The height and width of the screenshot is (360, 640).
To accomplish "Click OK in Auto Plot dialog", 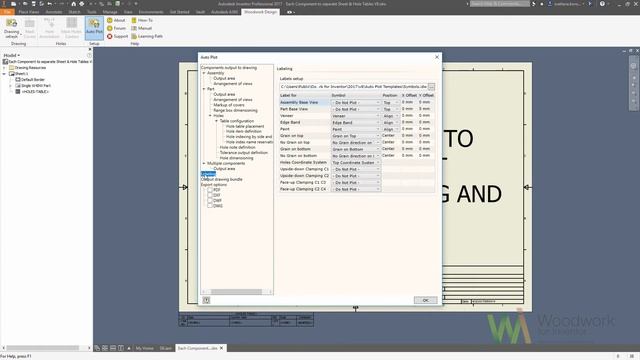I will (x=425, y=300).
